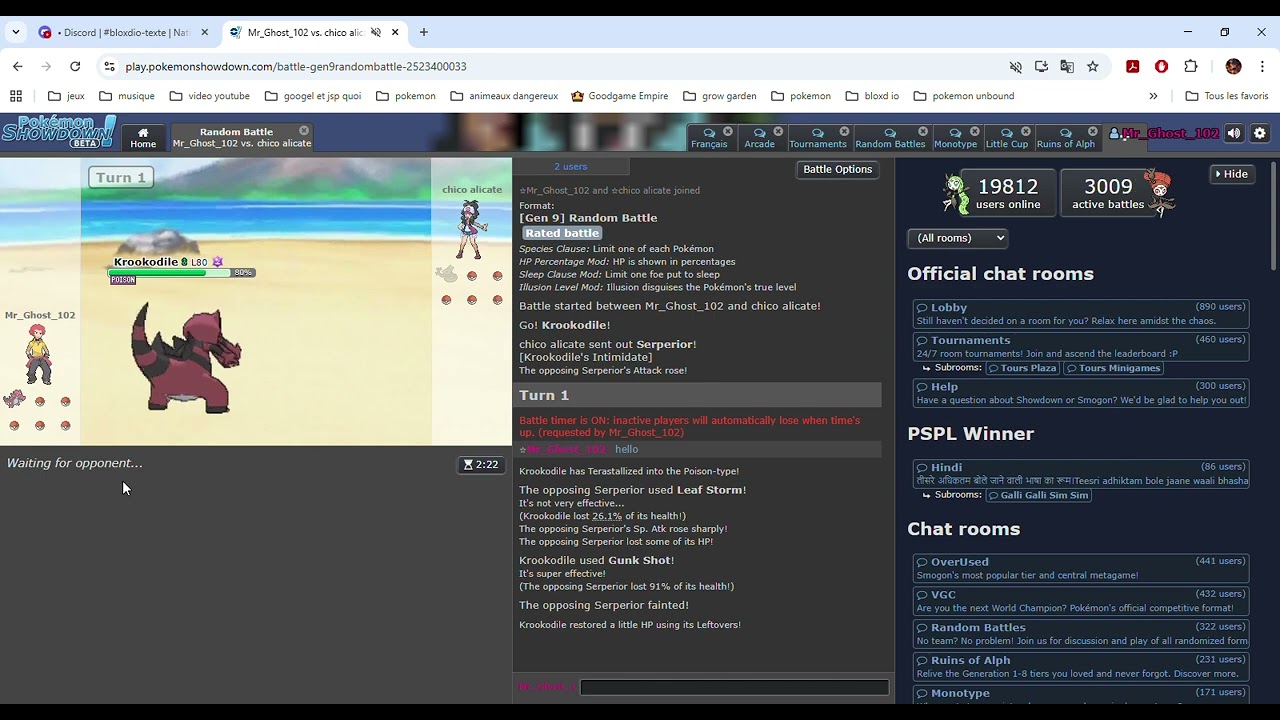The image size is (1280, 720).
Task: Click the Krookodile sprite on the battlefield
Action: (x=186, y=357)
